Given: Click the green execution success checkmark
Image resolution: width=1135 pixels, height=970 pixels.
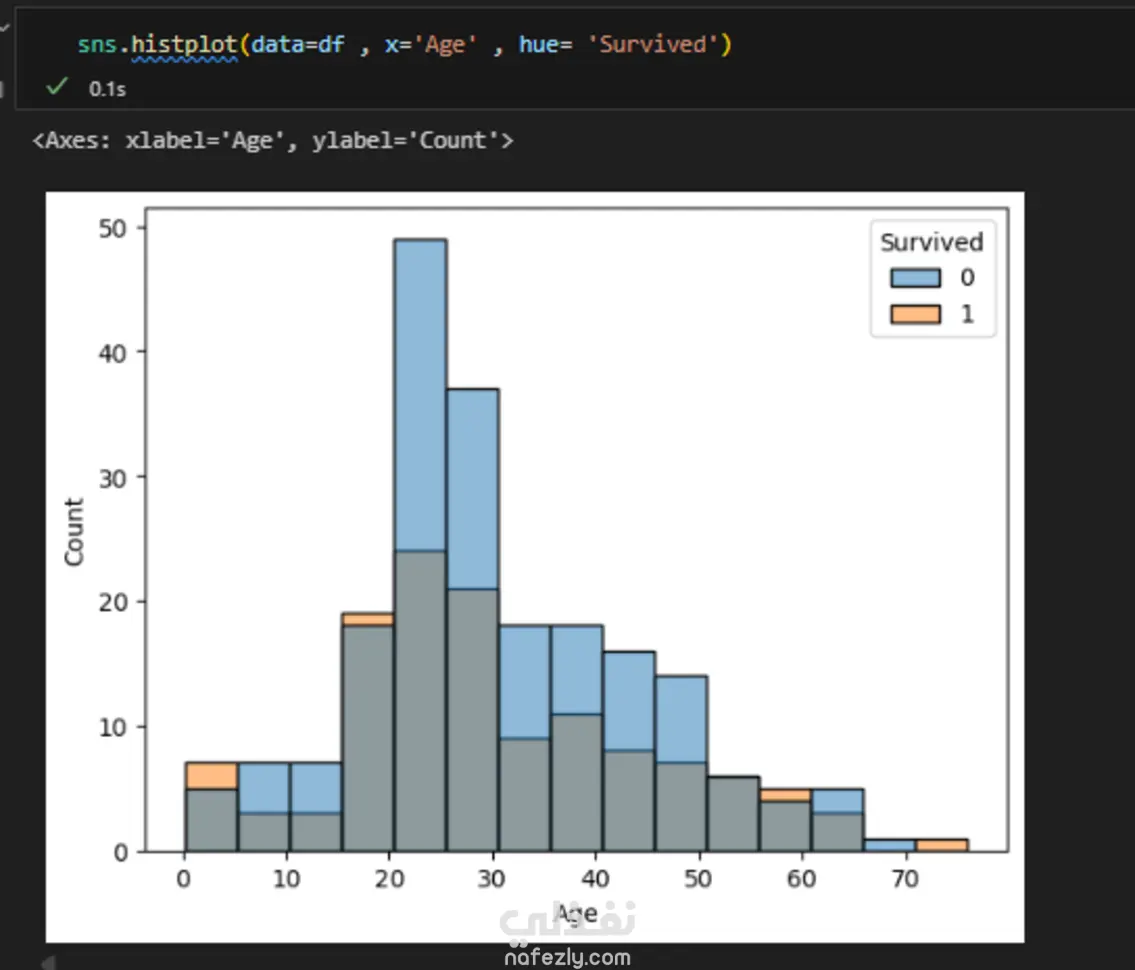Looking at the screenshot, I should (x=57, y=88).
